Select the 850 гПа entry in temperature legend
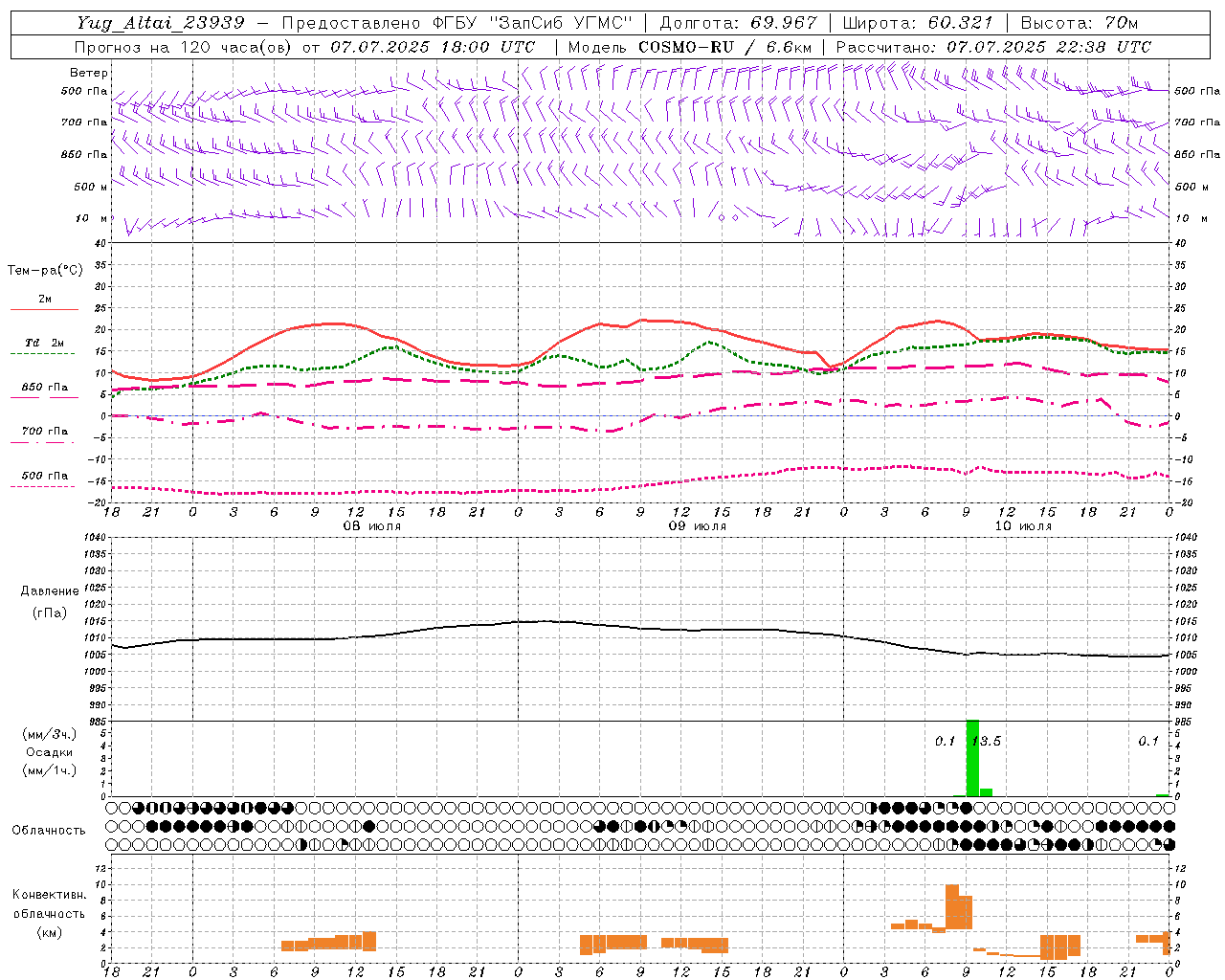Screen dimensions: 1225x980 tap(44, 390)
